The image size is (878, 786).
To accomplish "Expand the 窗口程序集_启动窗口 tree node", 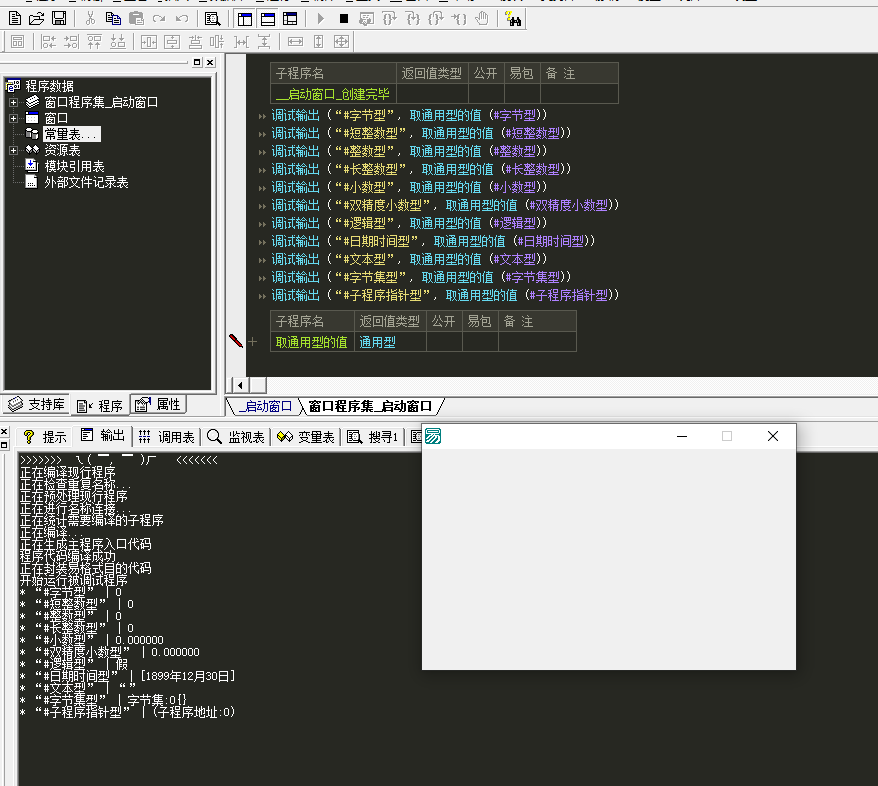I will (x=13, y=102).
